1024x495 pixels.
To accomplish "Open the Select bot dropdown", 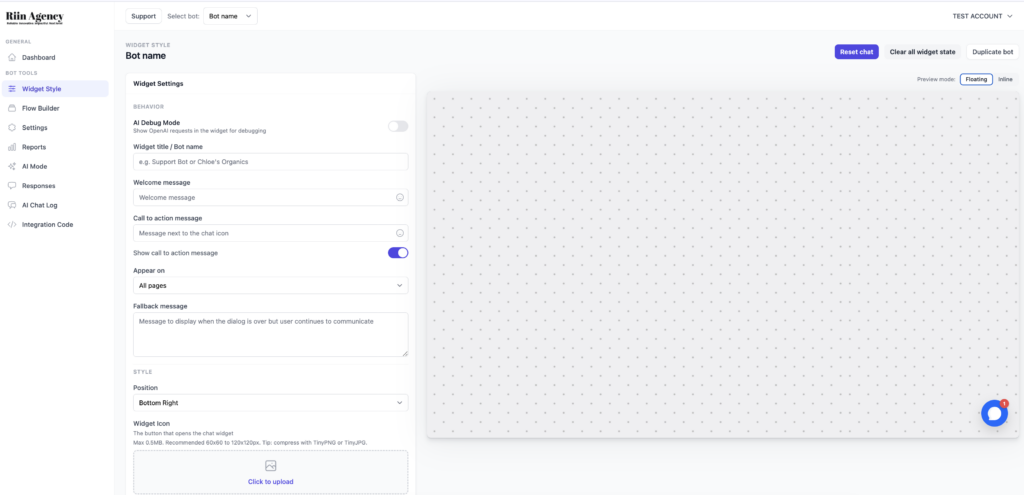I will point(230,16).
